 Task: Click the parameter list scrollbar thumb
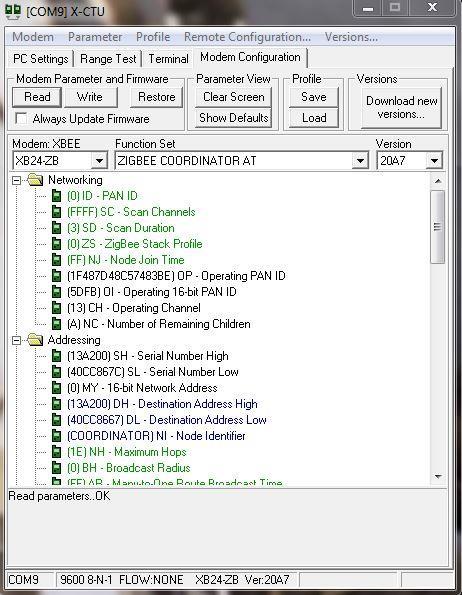click(437, 227)
